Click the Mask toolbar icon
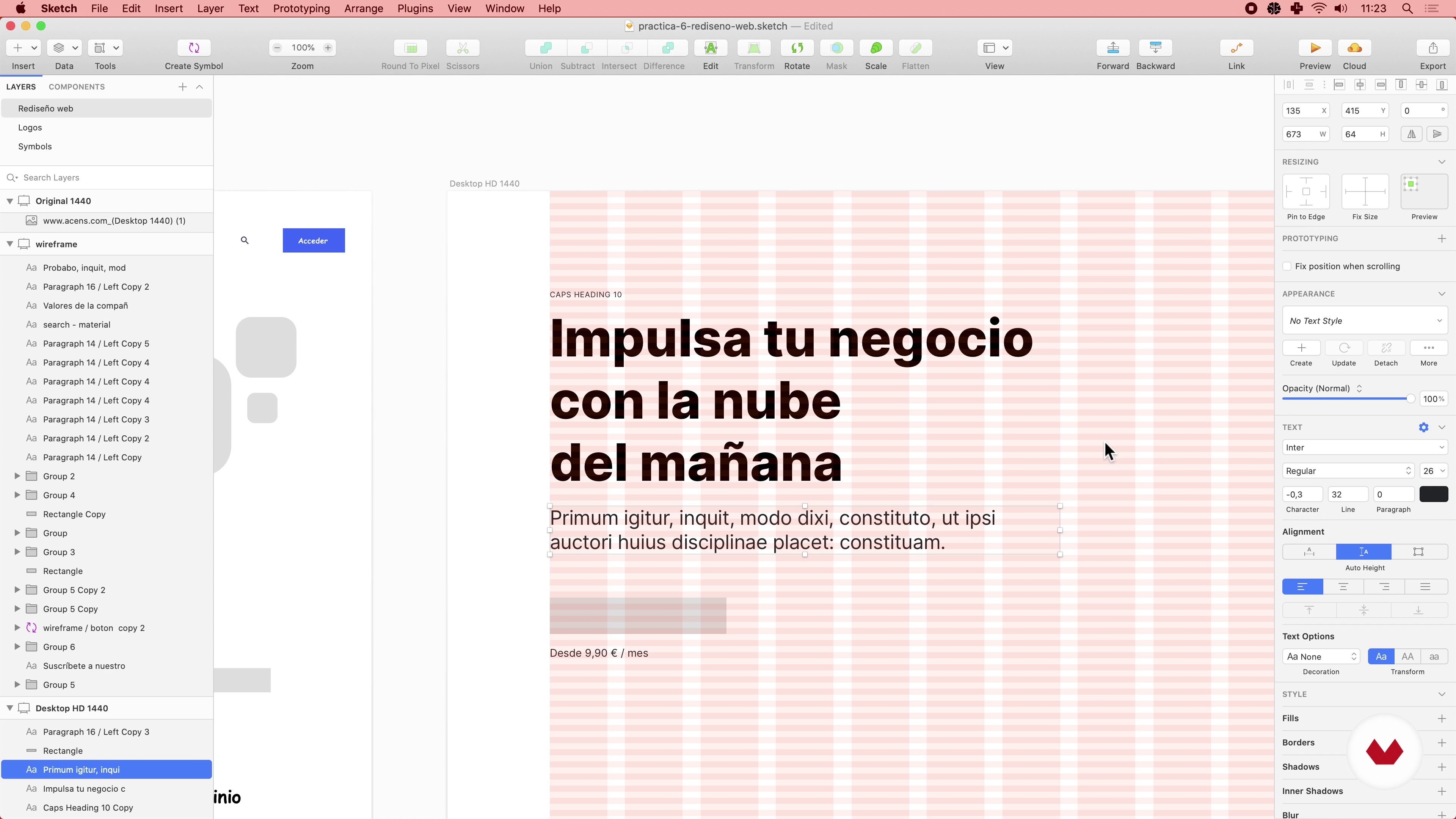Screen dimensions: 1456x819 tap(836, 48)
